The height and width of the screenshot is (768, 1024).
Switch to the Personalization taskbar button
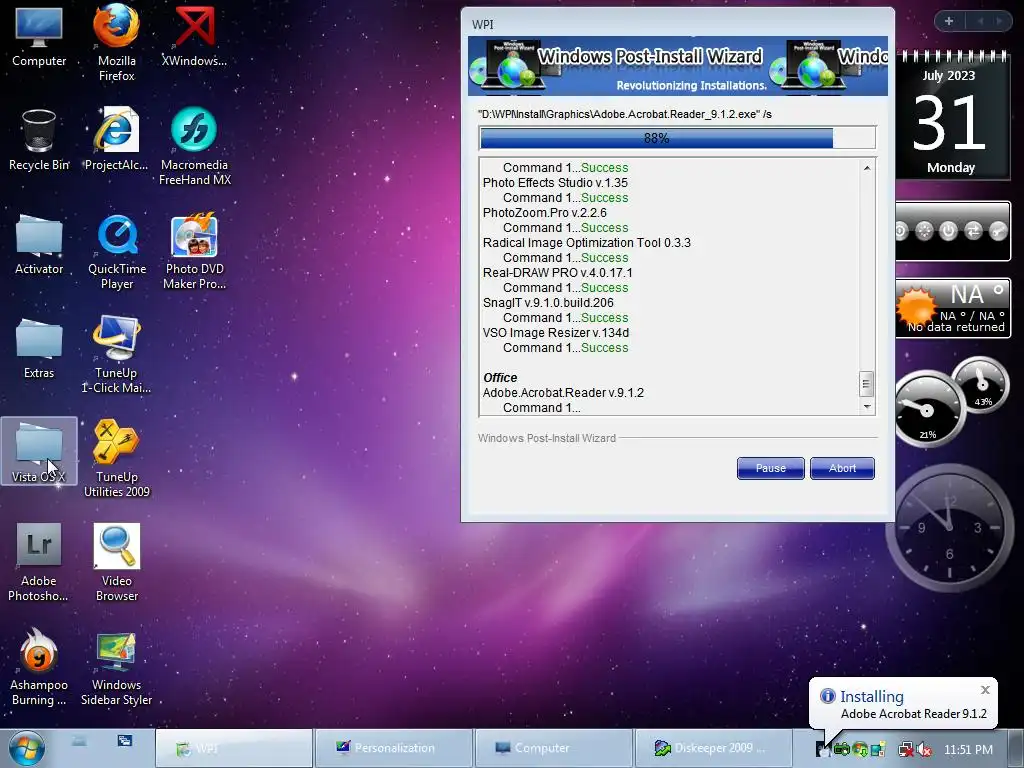point(394,748)
